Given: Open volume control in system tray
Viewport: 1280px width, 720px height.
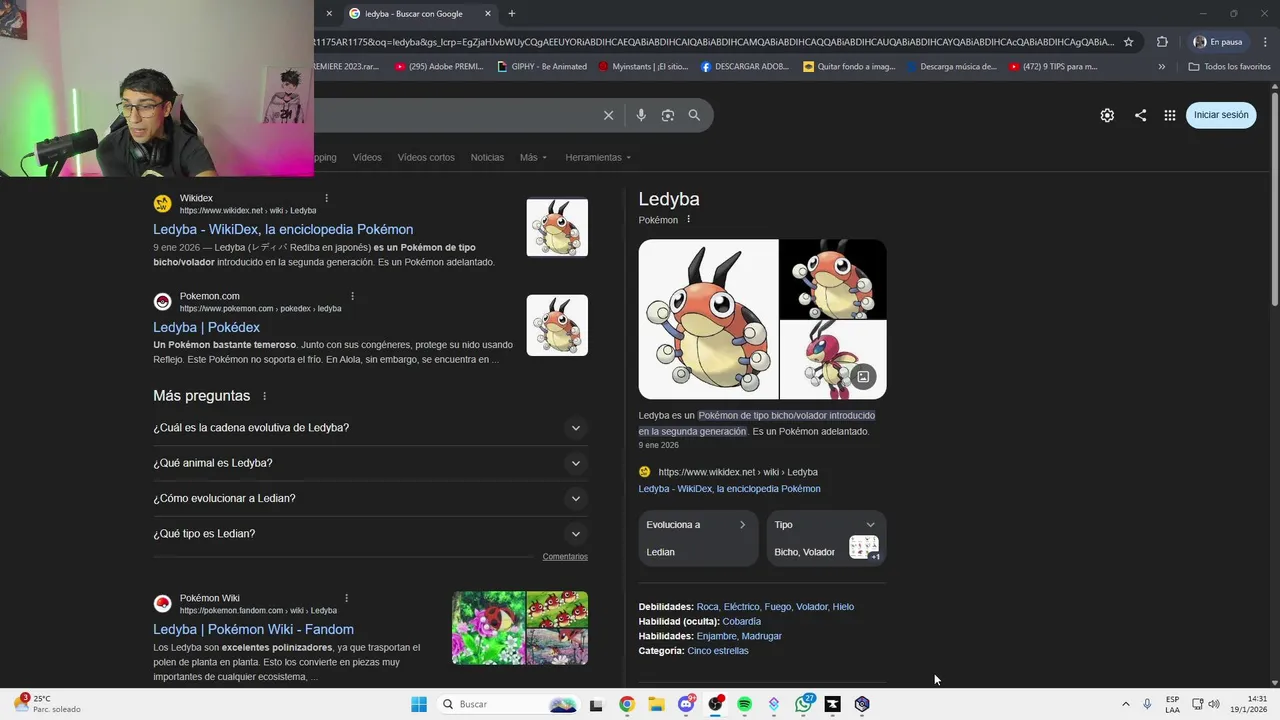Looking at the screenshot, I should pos(1214,704).
